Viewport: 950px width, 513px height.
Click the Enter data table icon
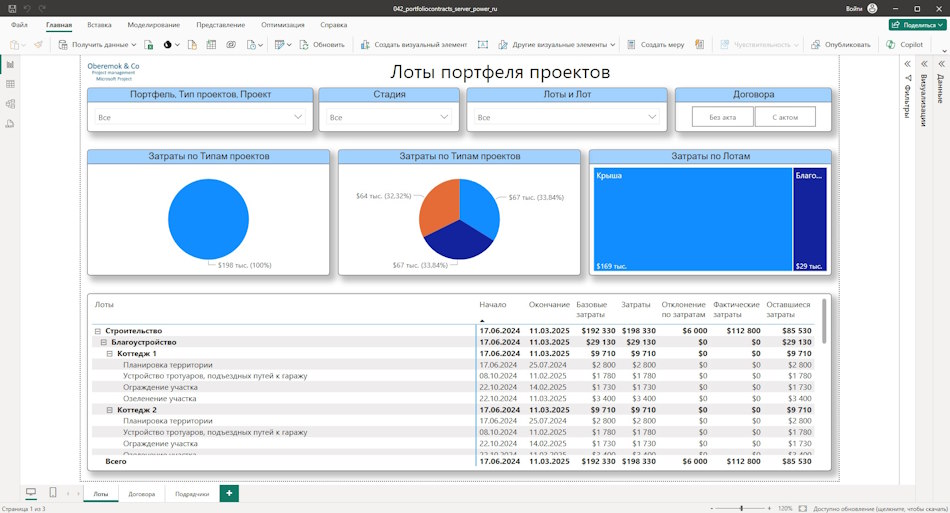tap(211, 44)
